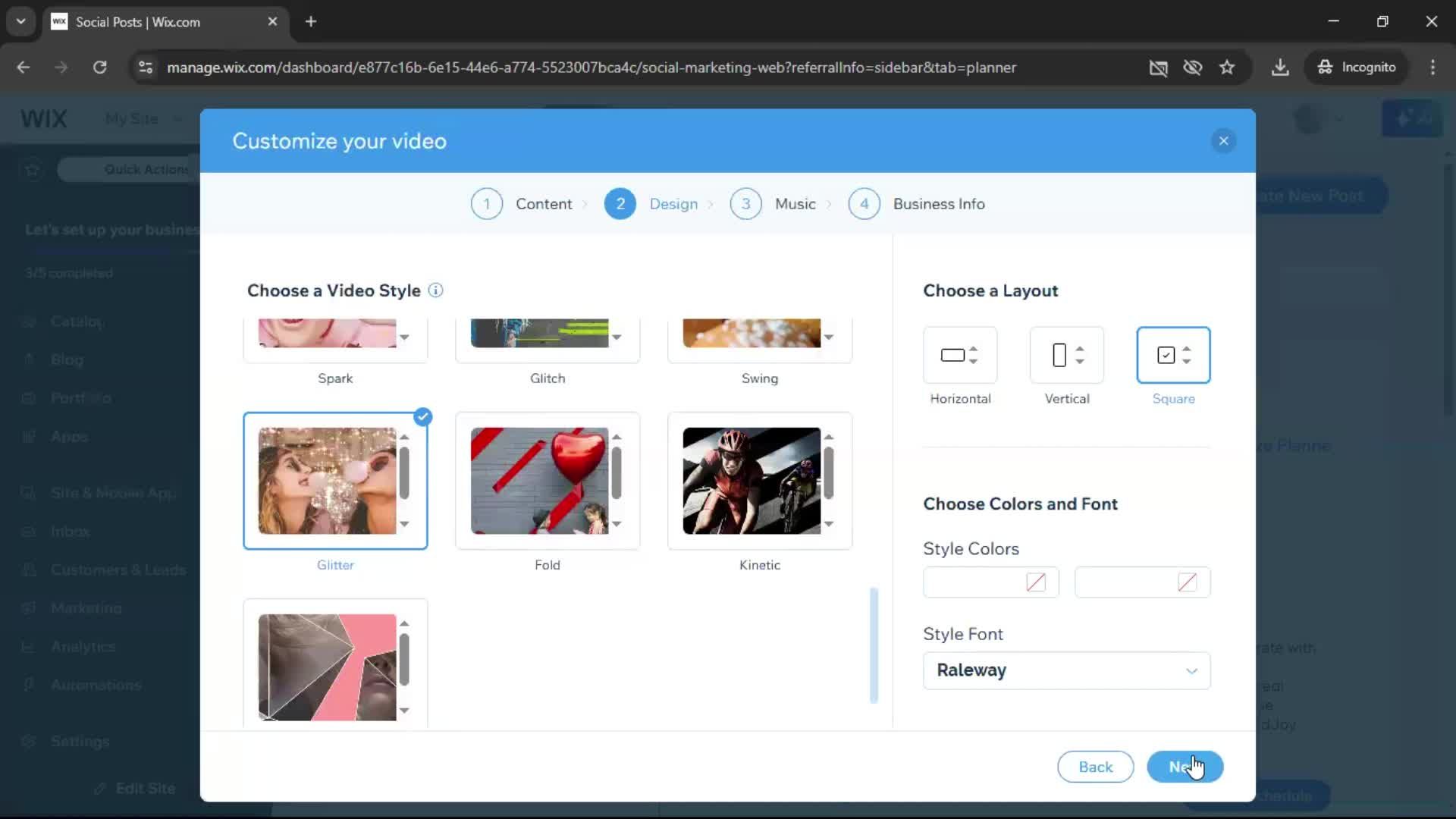Close the Social Posts browser tab
This screenshot has height=819, width=1456.
tap(272, 22)
